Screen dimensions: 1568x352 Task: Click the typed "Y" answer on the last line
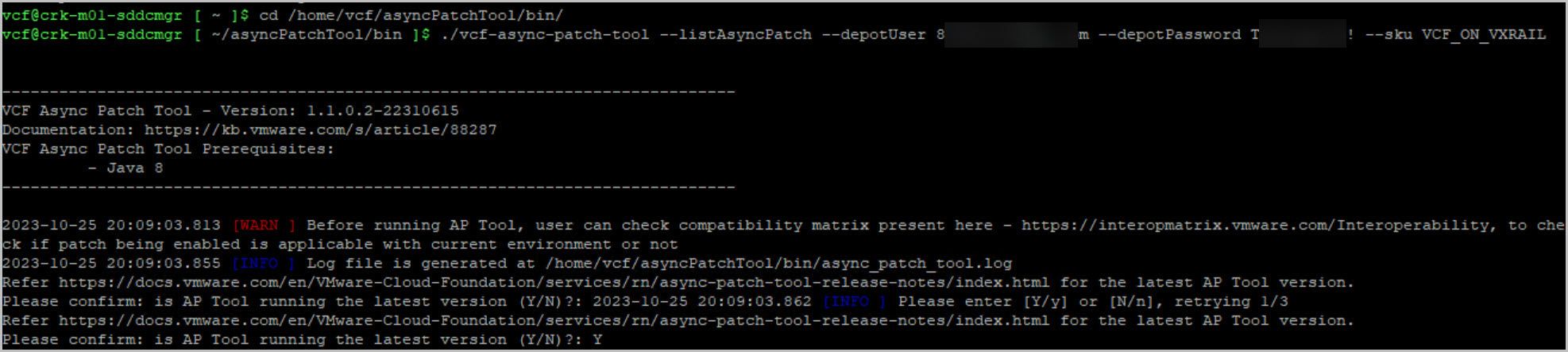pos(597,339)
